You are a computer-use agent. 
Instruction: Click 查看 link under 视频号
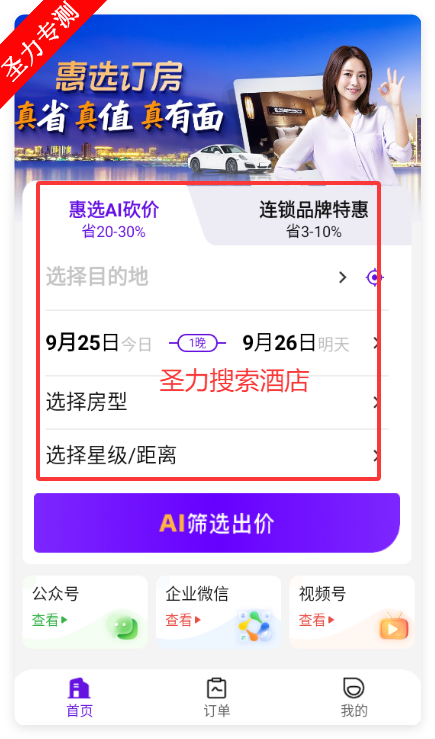click(317, 620)
